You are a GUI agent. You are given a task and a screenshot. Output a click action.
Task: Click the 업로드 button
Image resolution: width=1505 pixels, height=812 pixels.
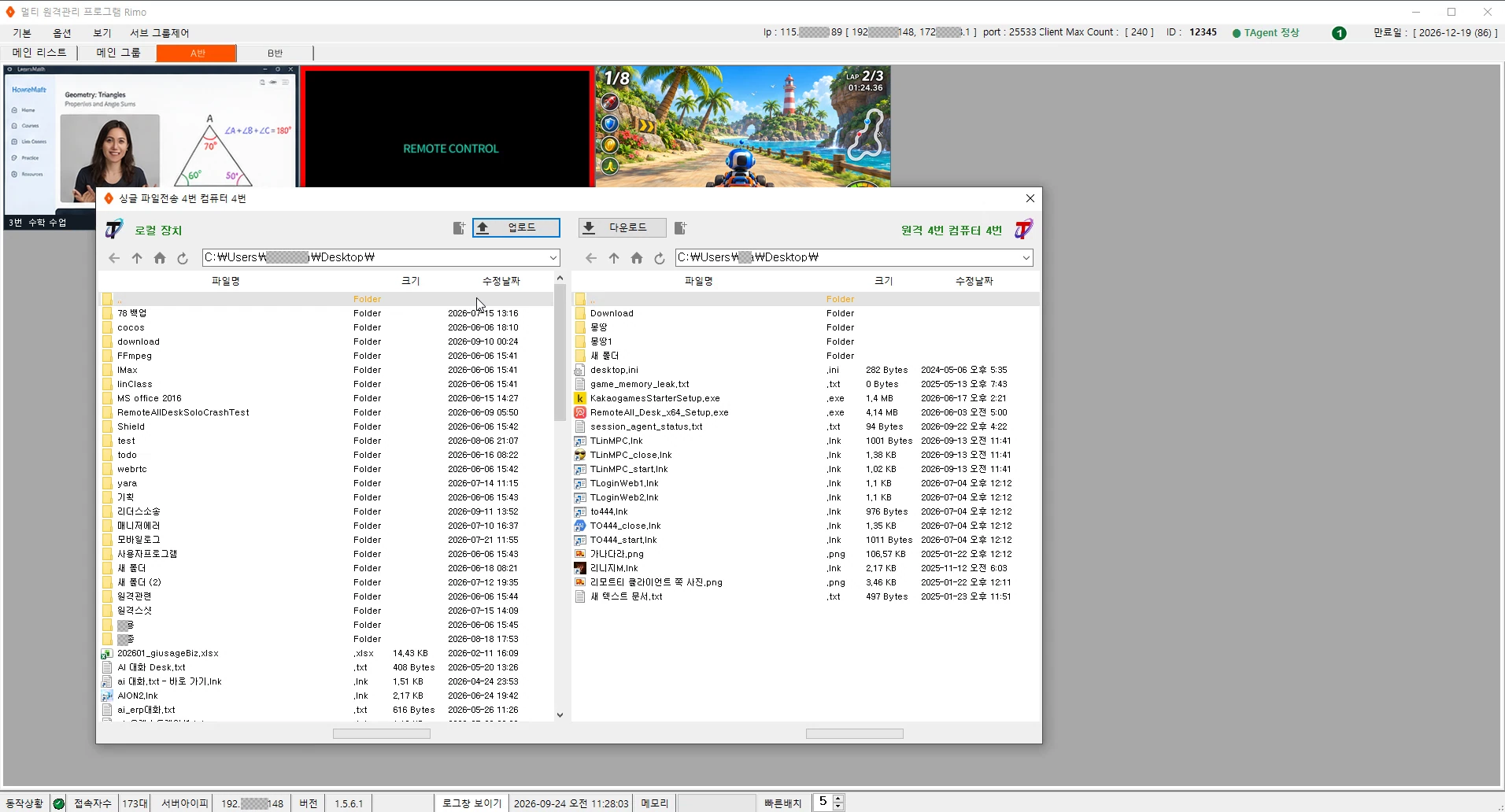[516, 227]
